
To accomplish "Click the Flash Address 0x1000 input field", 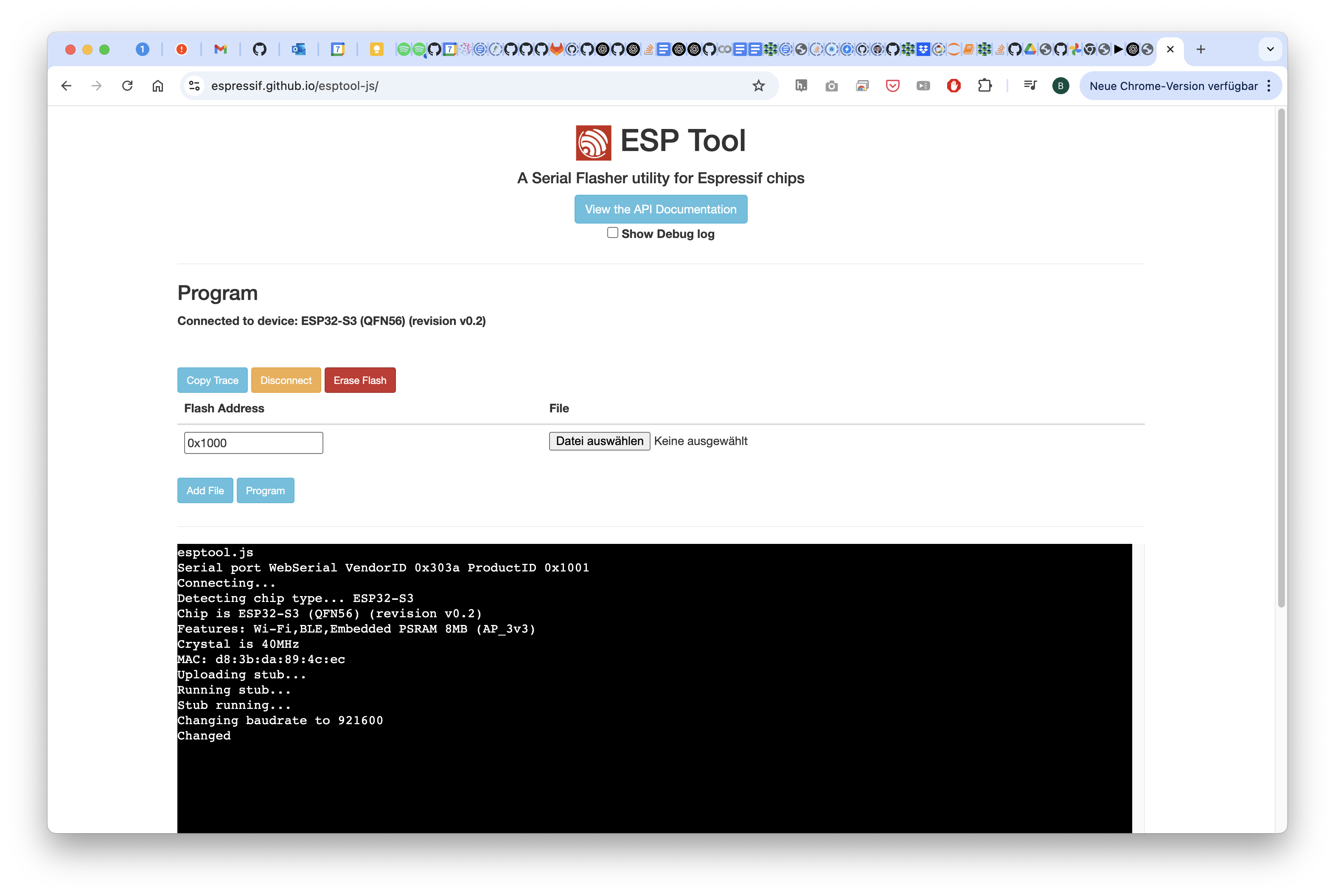I will point(253,443).
